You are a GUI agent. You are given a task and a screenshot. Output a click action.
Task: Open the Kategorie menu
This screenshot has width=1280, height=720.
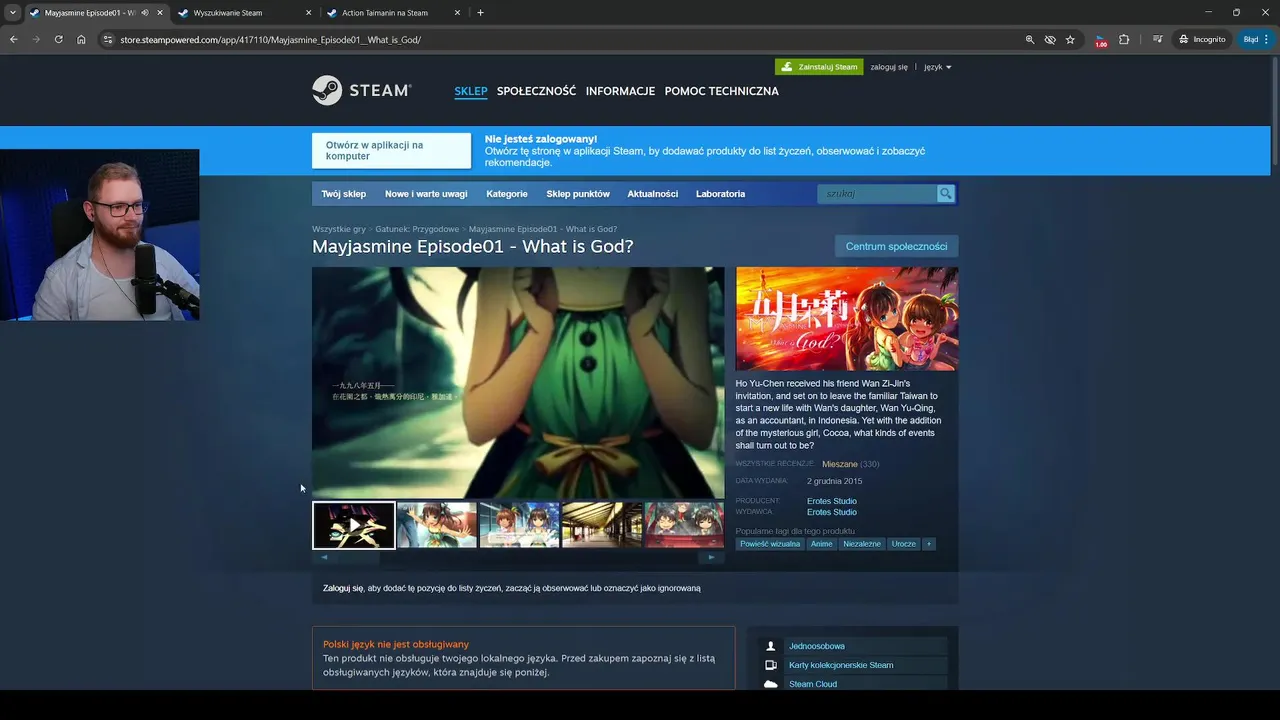(x=507, y=194)
